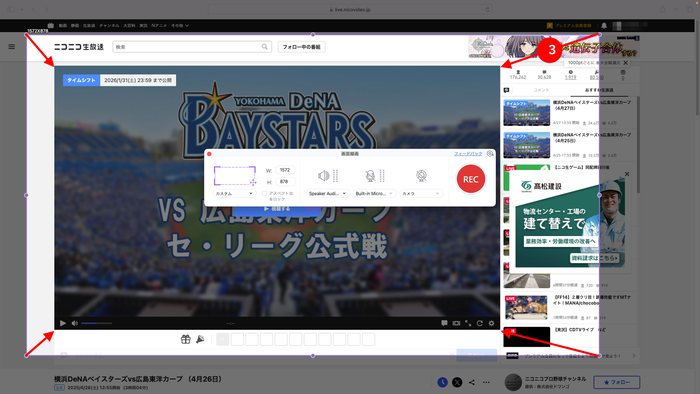Viewport: 700px width, 394px height.
Task: Open the その他 dropdown in top bar
Action: coord(180,25)
